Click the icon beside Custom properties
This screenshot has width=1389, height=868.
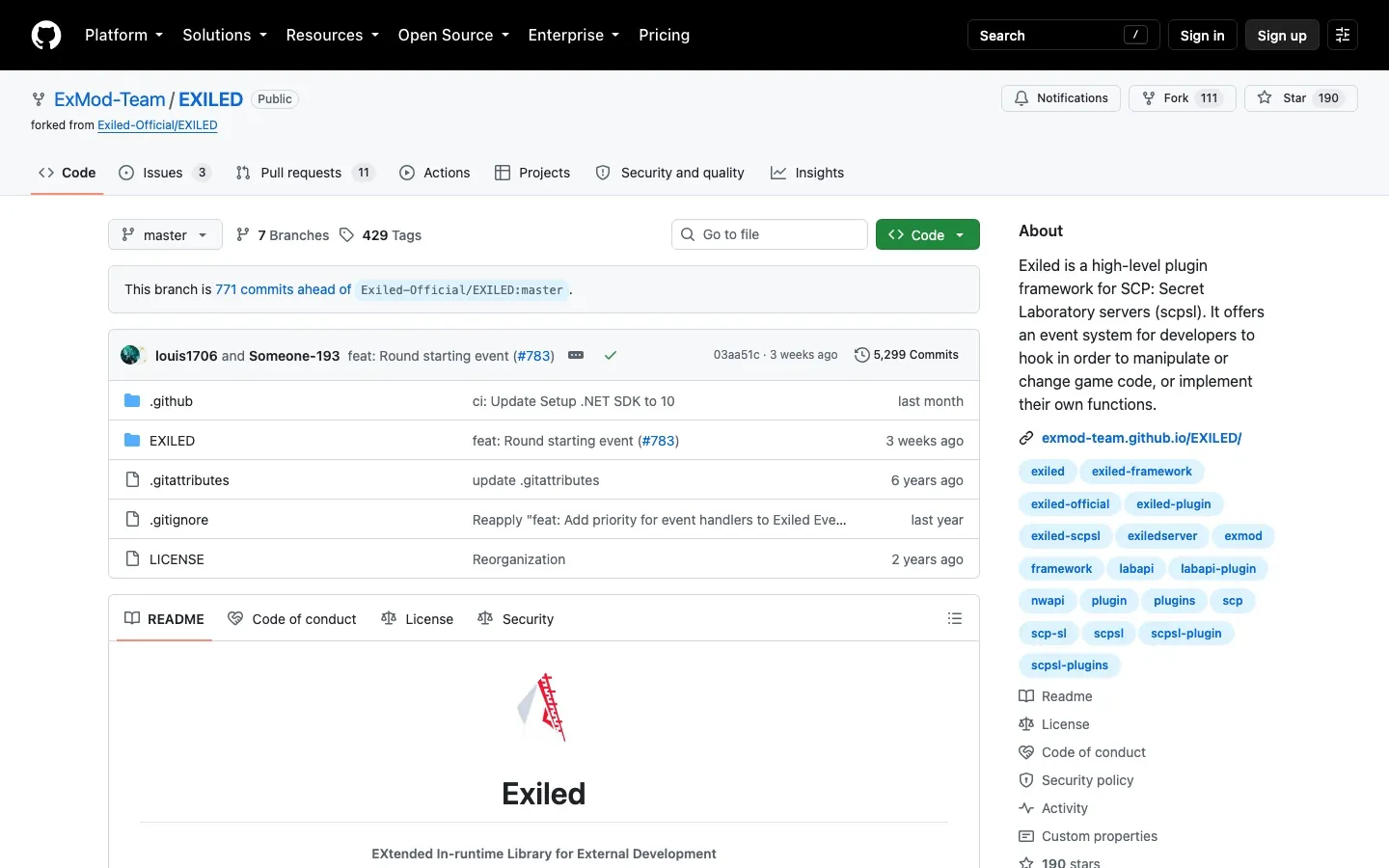[x=1026, y=836]
